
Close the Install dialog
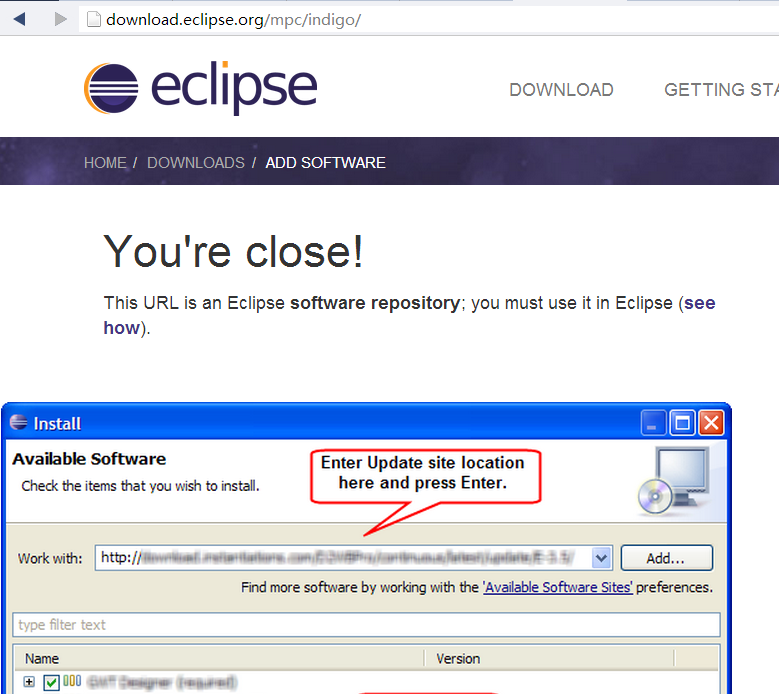point(710,423)
